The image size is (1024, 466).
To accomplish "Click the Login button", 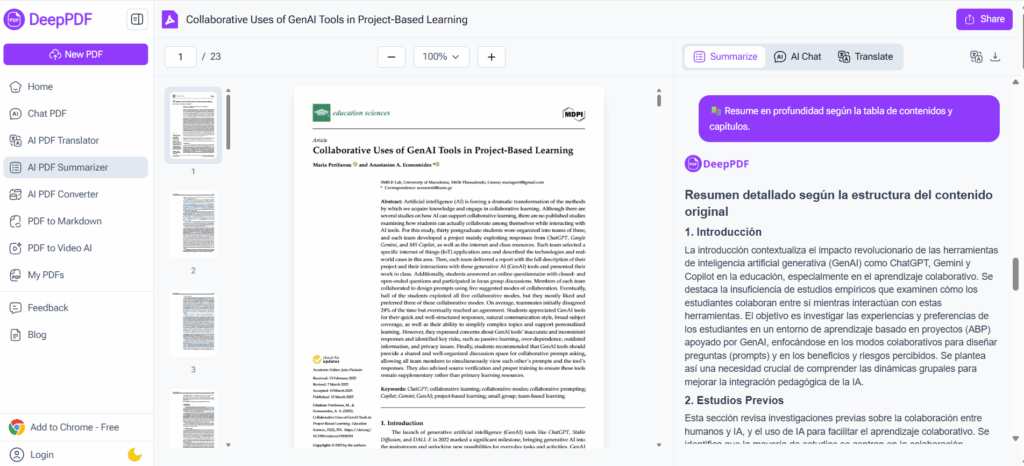I will (33, 454).
